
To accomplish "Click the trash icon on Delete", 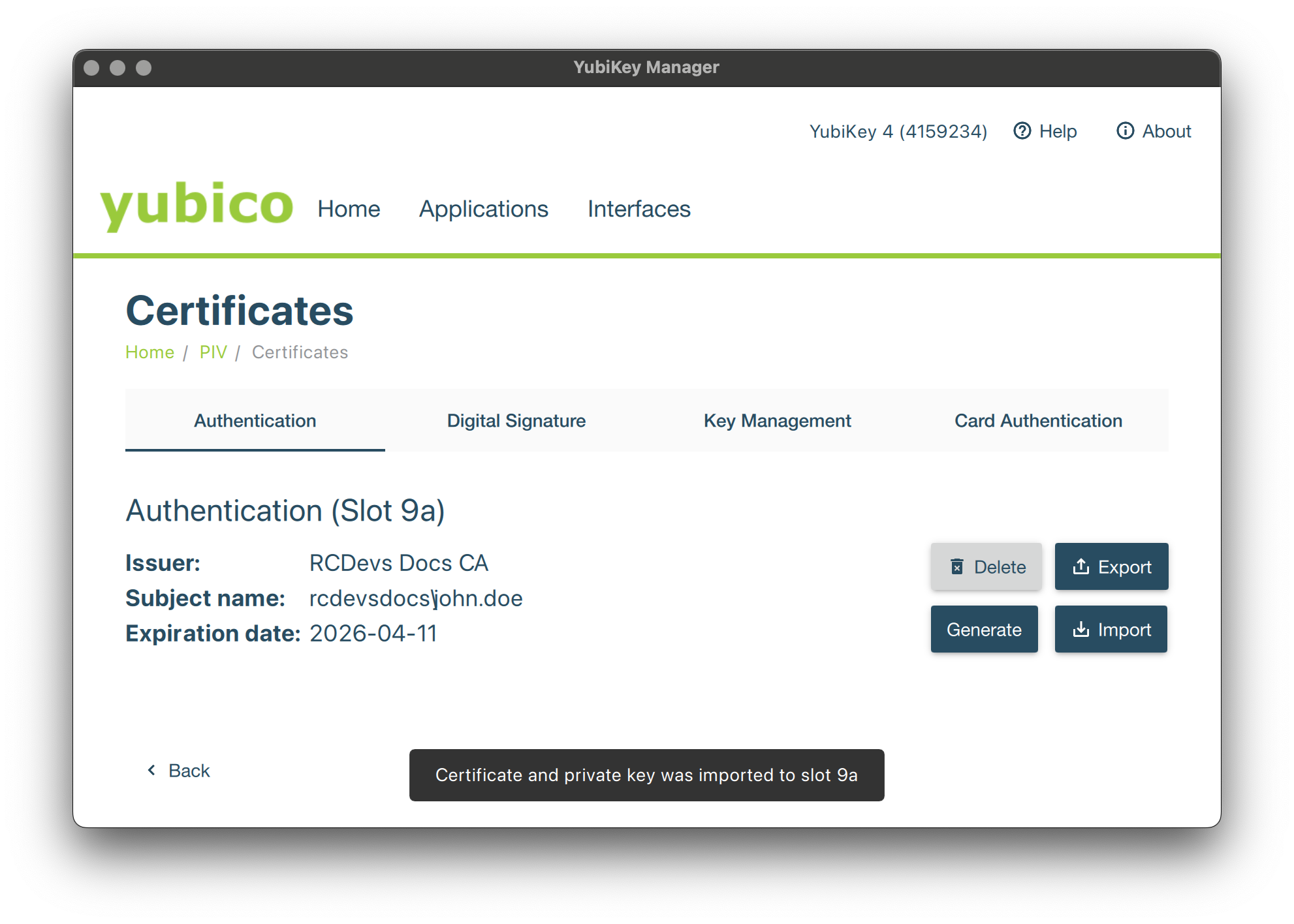I will tap(956, 566).
